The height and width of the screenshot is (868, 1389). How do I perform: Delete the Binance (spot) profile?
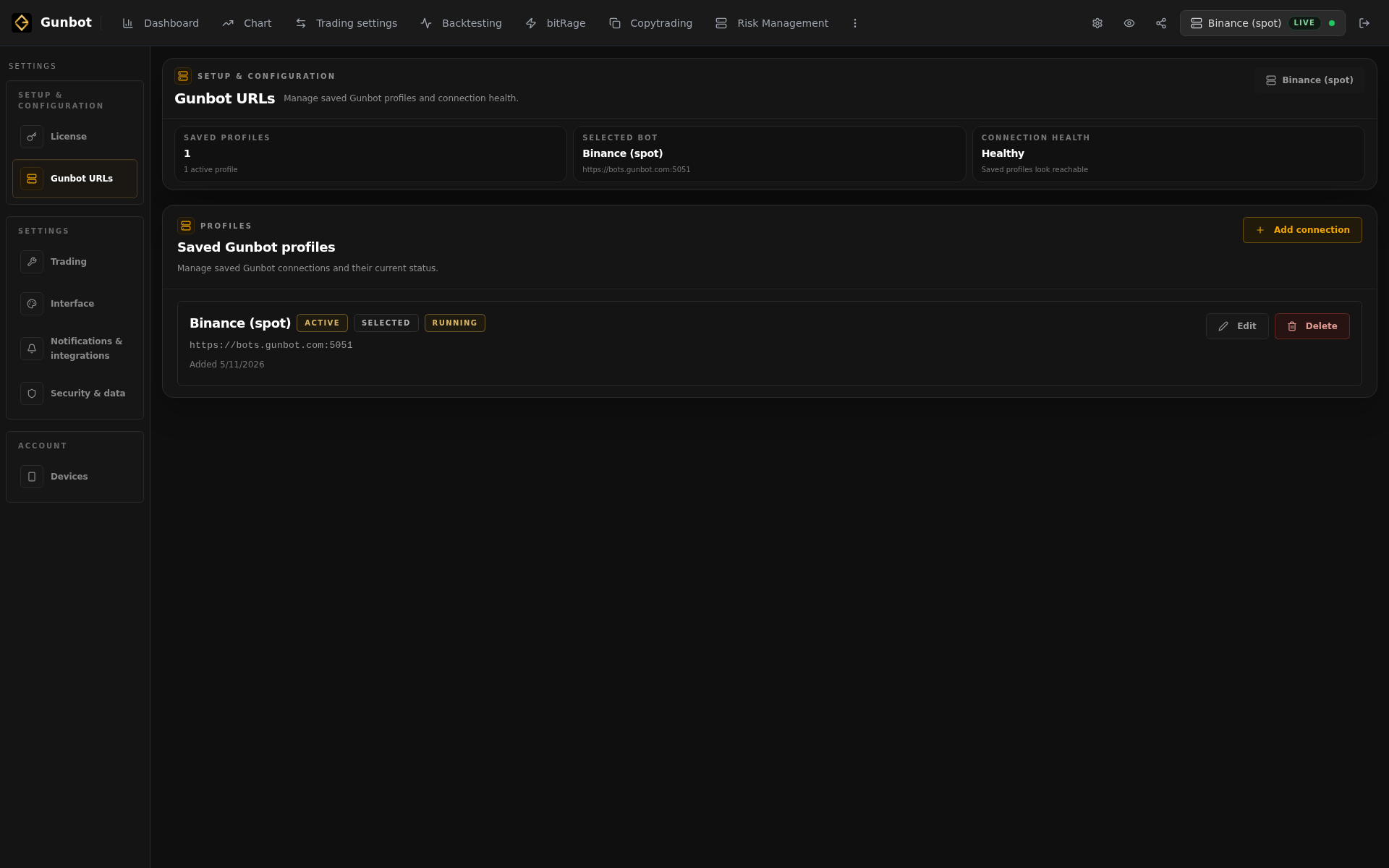coord(1312,326)
